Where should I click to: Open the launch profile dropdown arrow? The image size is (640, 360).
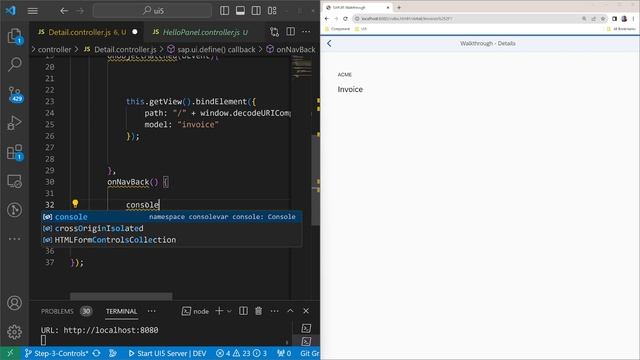point(229,311)
